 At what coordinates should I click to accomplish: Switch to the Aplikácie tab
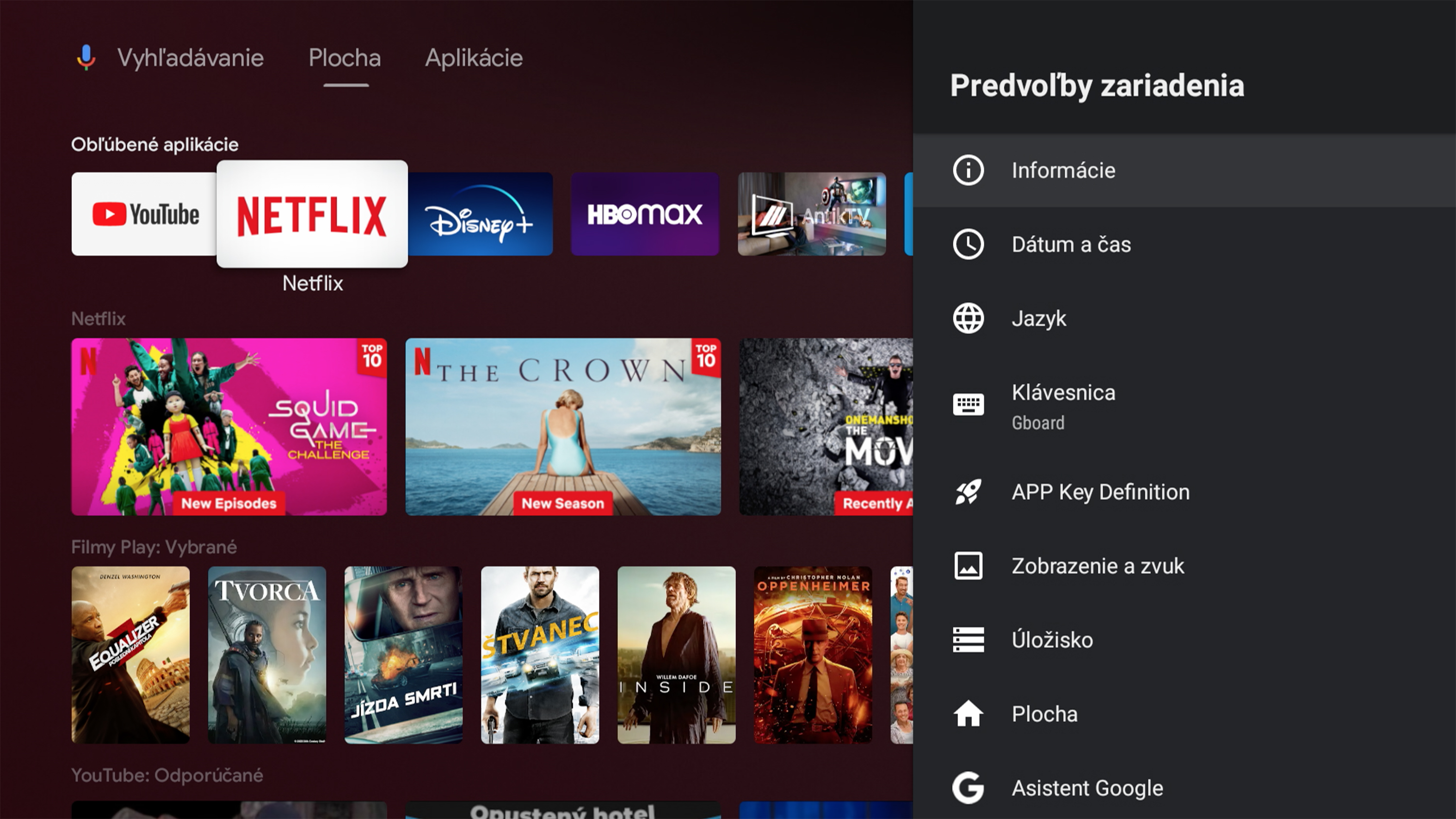point(474,58)
